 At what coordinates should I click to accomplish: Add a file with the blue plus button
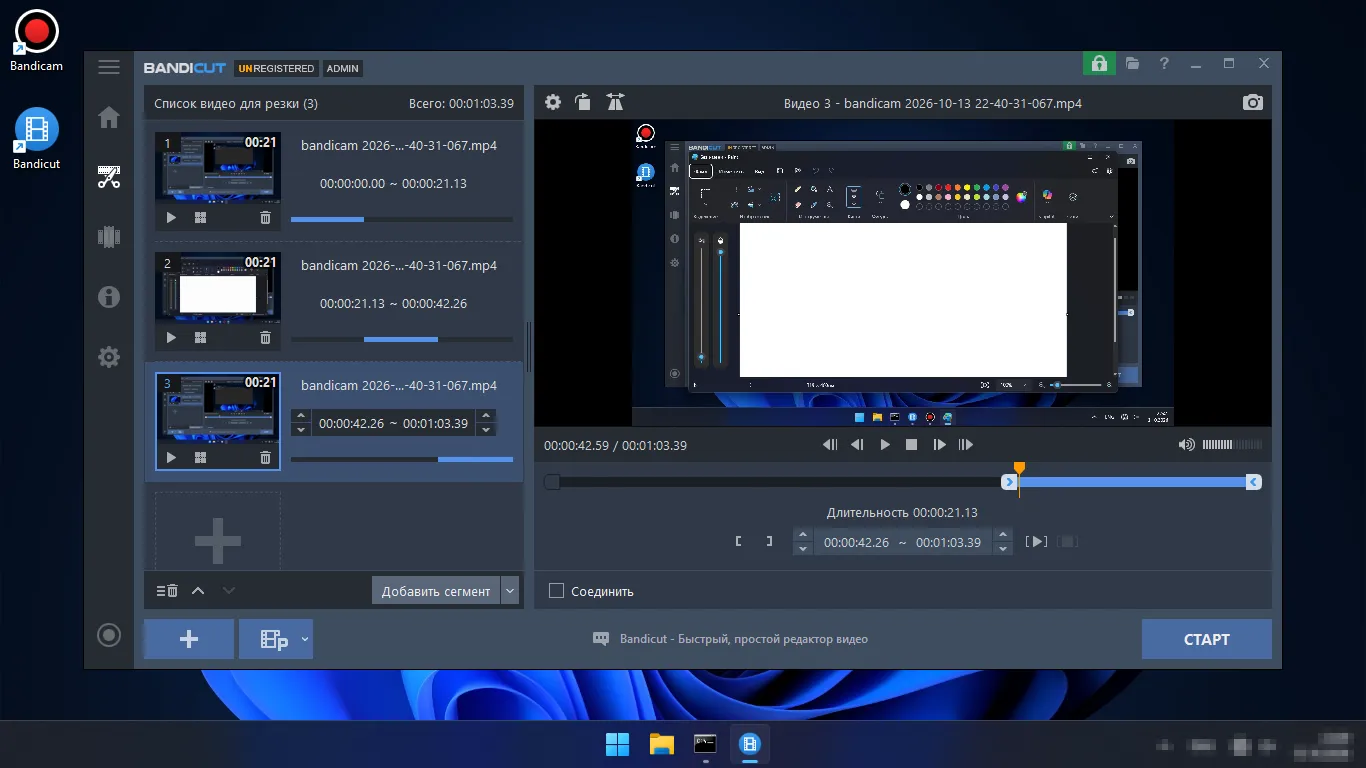point(189,639)
